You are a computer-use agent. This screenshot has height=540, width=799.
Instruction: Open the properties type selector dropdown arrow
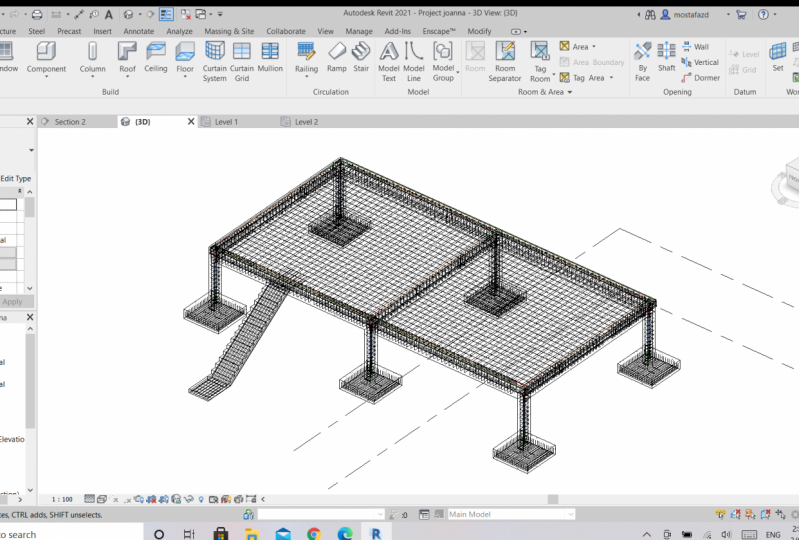pos(31,150)
